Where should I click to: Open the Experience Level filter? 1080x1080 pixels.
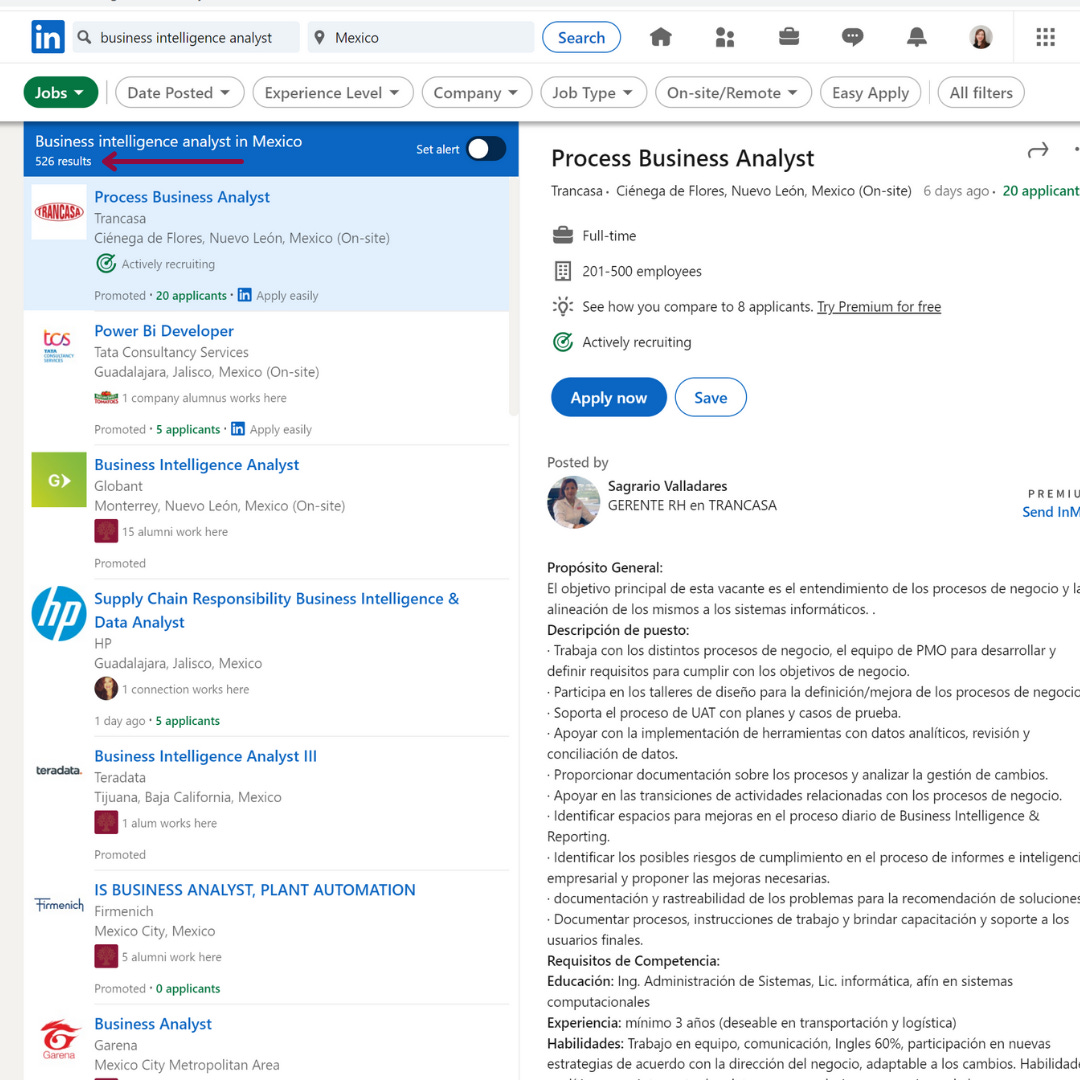(333, 92)
